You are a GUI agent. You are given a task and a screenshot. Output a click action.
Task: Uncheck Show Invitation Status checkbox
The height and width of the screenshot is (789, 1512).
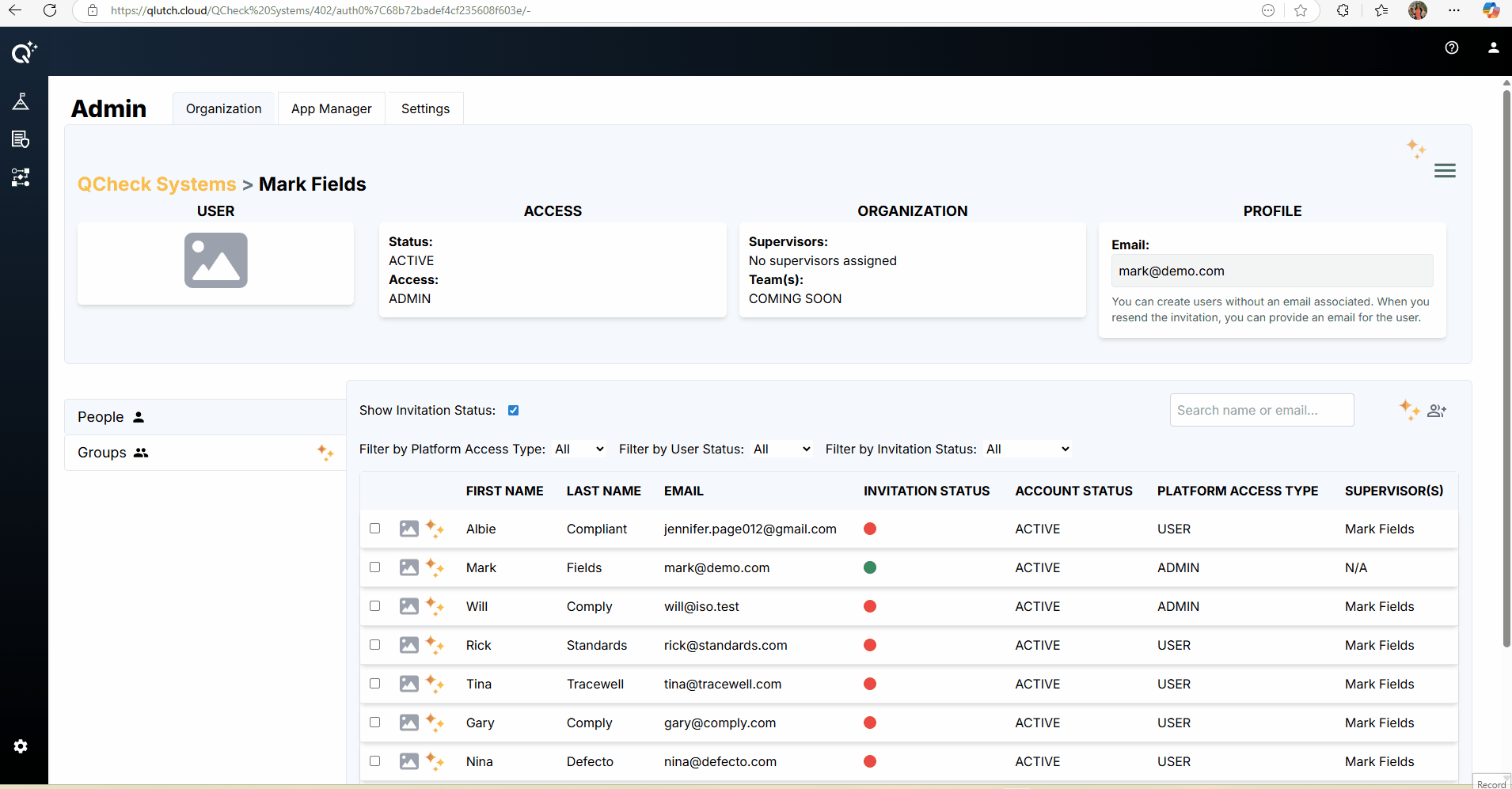513,410
